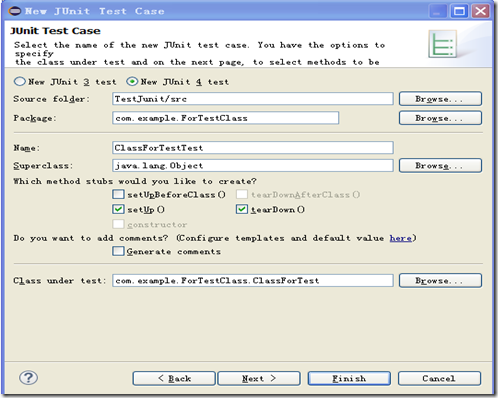This screenshot has height=398, width=498.
Task: Enable Generate comments checkbox
Action: 118,251
